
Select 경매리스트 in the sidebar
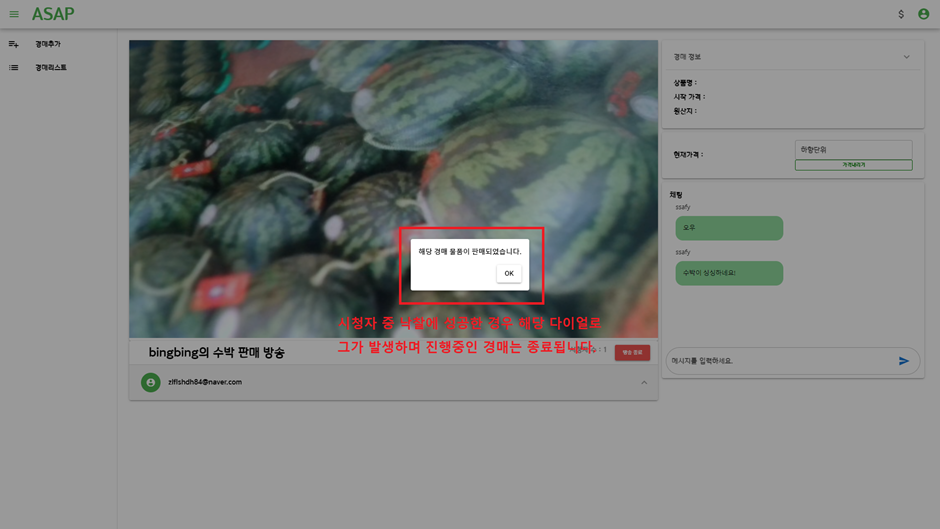click(x=51, y=68)
